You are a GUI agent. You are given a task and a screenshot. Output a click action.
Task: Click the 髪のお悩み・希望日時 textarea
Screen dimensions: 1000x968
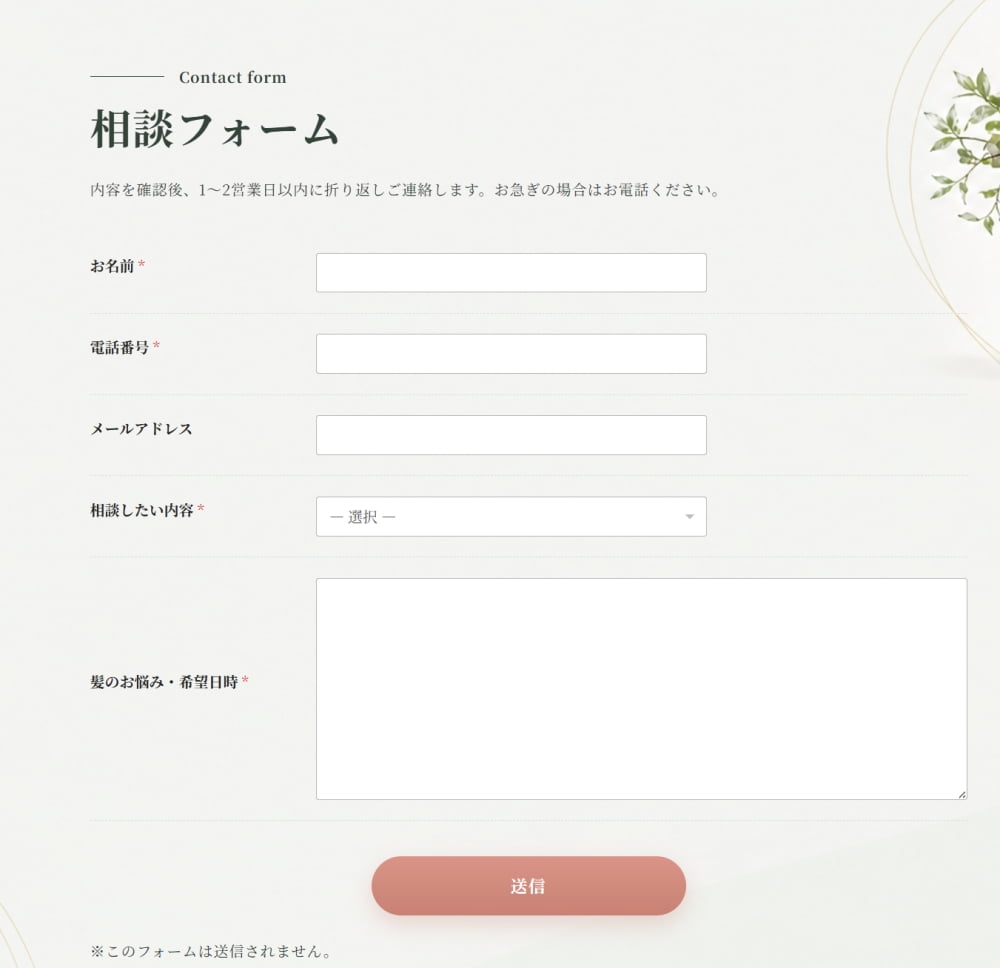[642, 689]
